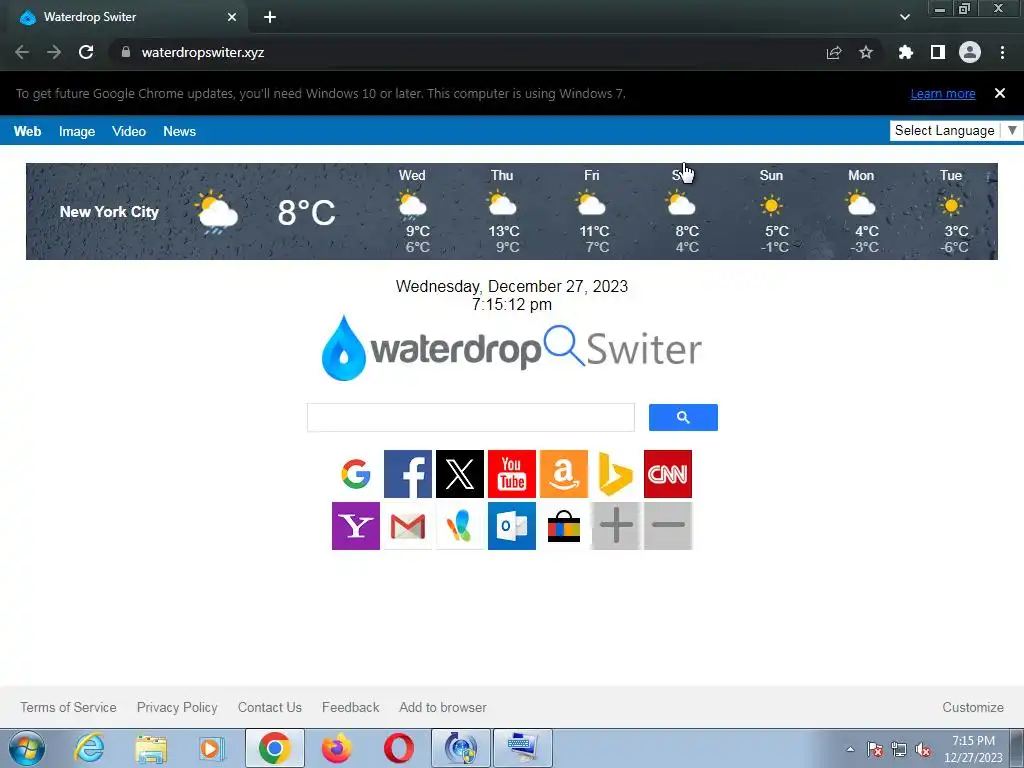Show hidden system tray icons
The height and width of the screenshot is (768, 1024).
(850, 750)
